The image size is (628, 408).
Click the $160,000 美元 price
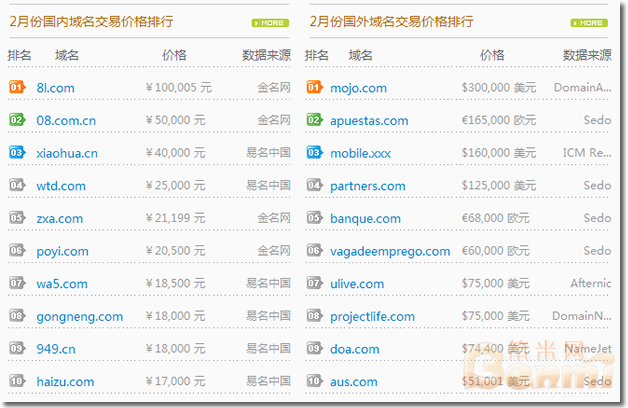click(x=499, y=153)
